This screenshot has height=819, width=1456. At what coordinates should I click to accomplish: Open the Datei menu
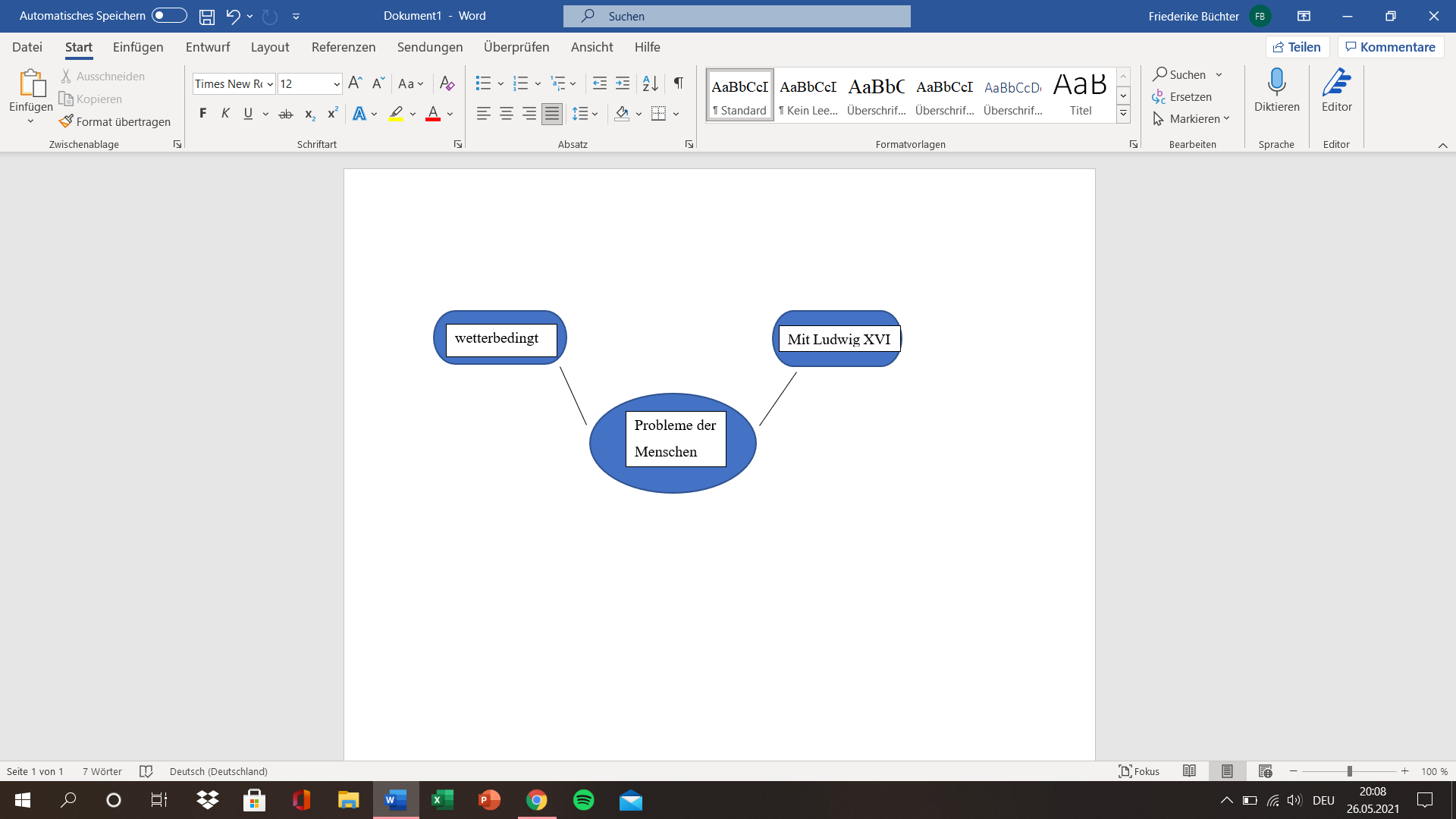pos(27,47)
